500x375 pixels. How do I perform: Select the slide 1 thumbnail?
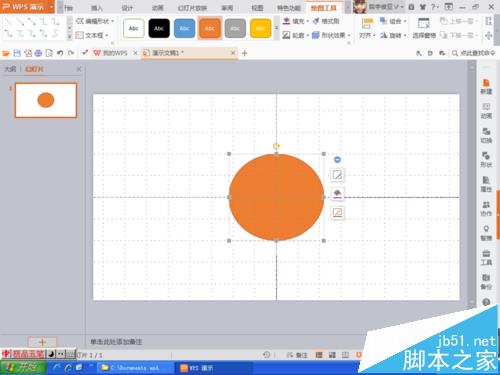coord(46,100)
